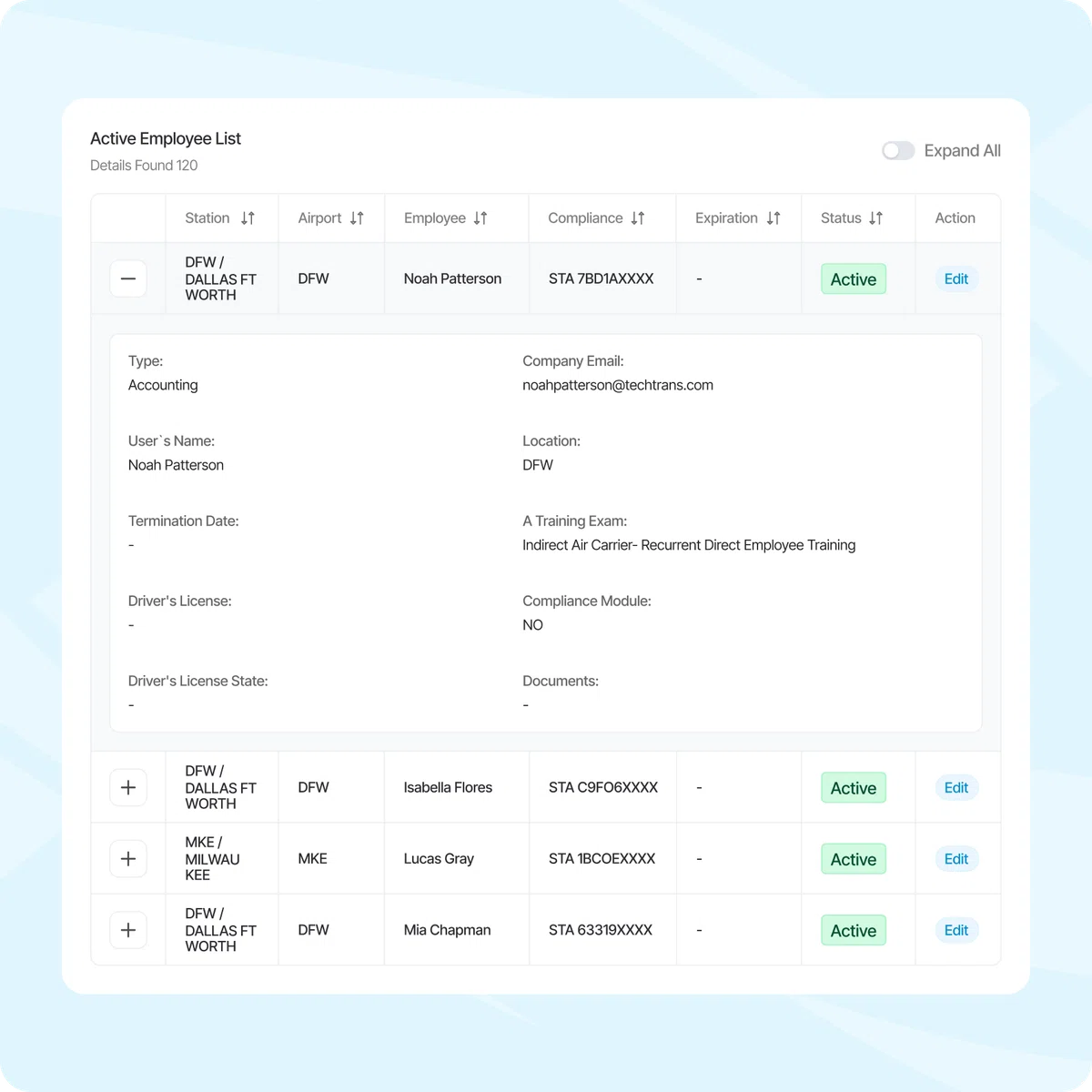1092x1092 pixels.
Task: Click the Status column header label
Action: point(841,218)
